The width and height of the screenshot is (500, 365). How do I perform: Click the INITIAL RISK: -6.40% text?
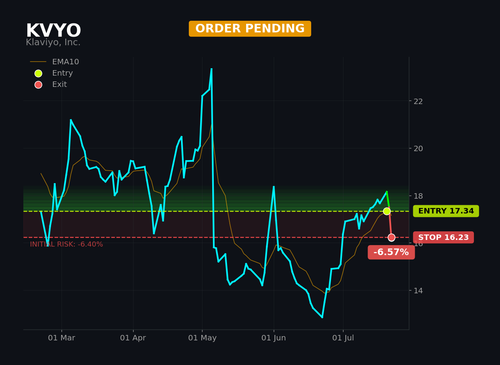coord(66,244)
